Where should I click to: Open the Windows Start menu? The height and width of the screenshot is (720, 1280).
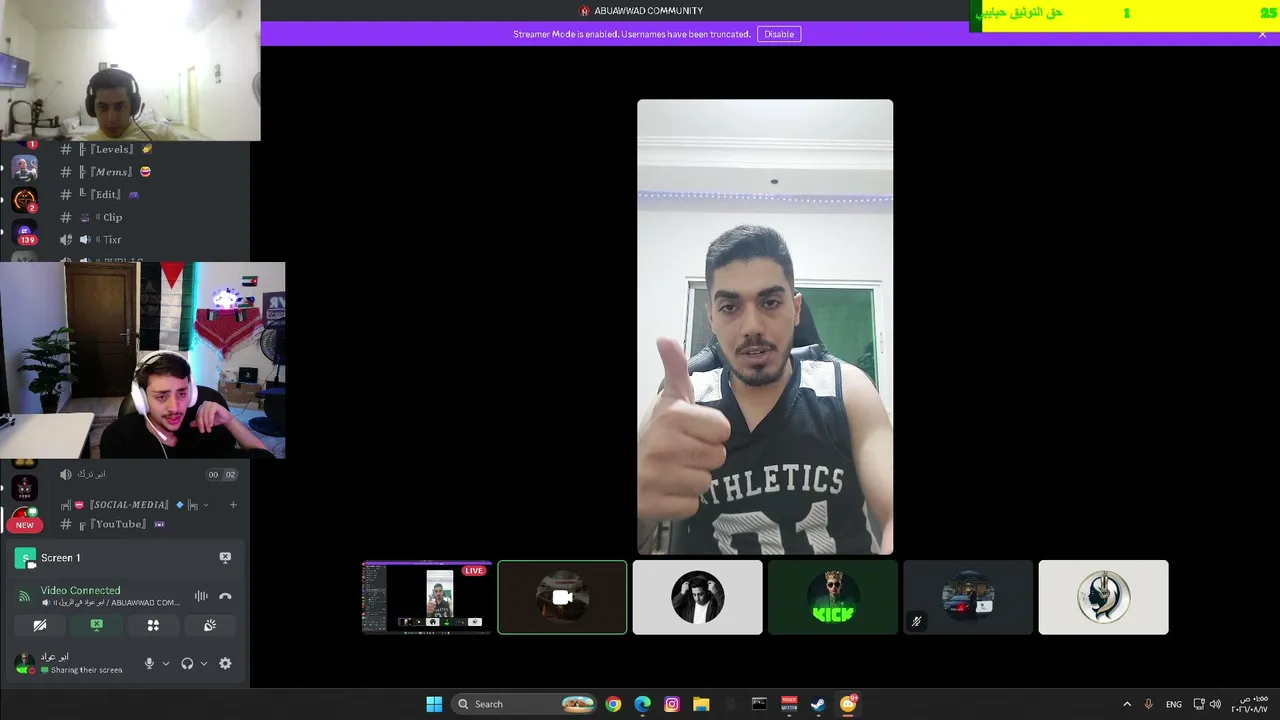pos(434,704)
